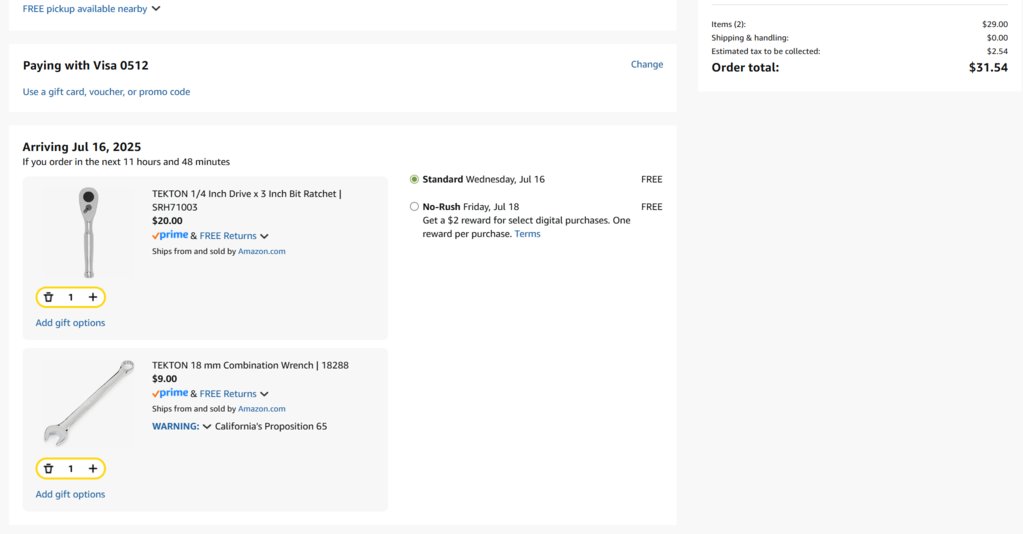Viewport: 1023px width, 534px height.
Task: Add one more 18 mm Combination Wrench
Action: point(93,469)
